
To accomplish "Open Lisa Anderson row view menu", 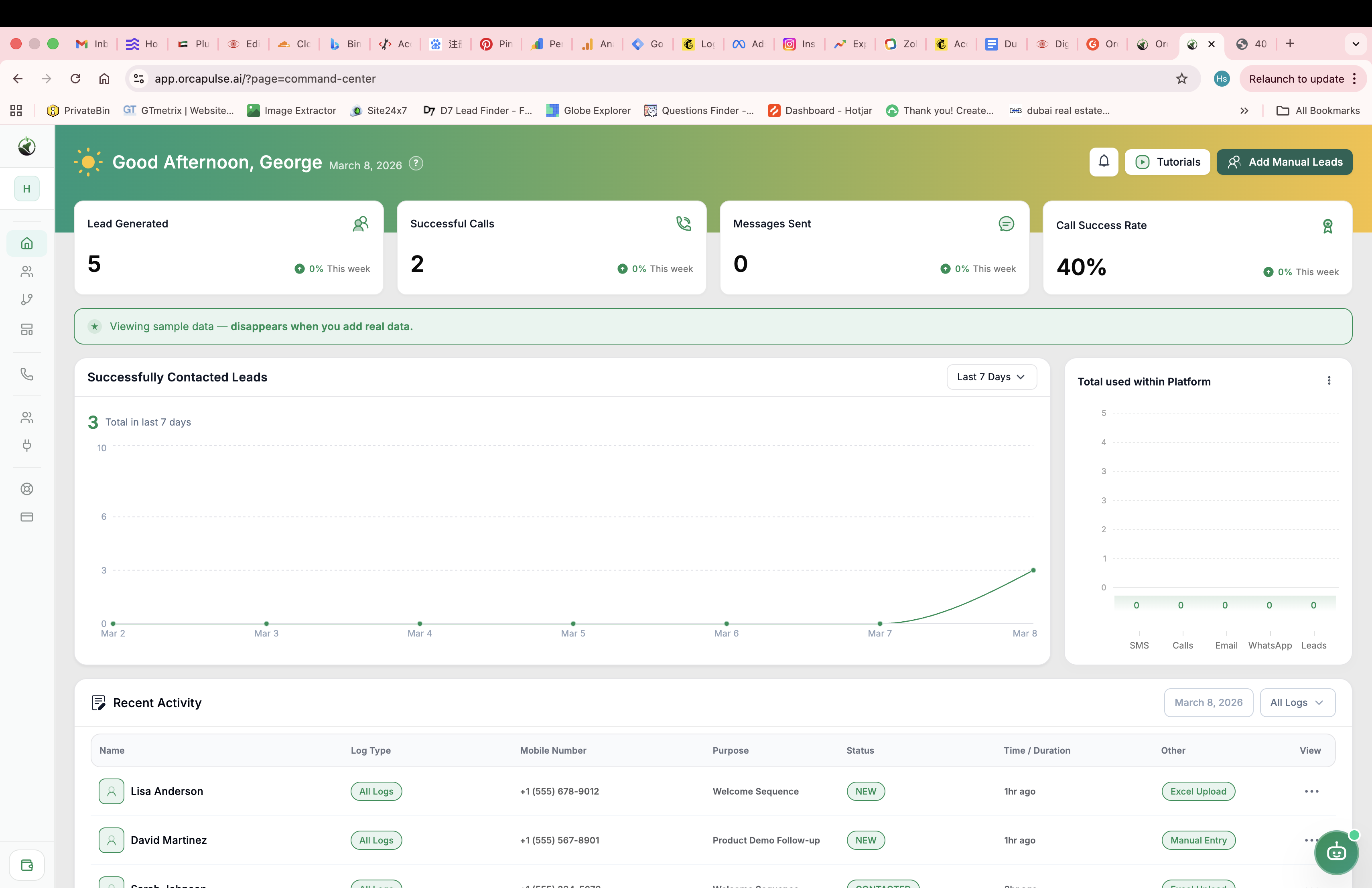I will point(1311,791).
